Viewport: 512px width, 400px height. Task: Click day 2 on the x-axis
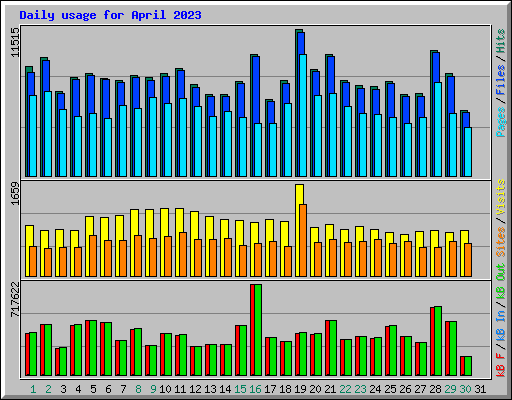click(x=48, y=389)
